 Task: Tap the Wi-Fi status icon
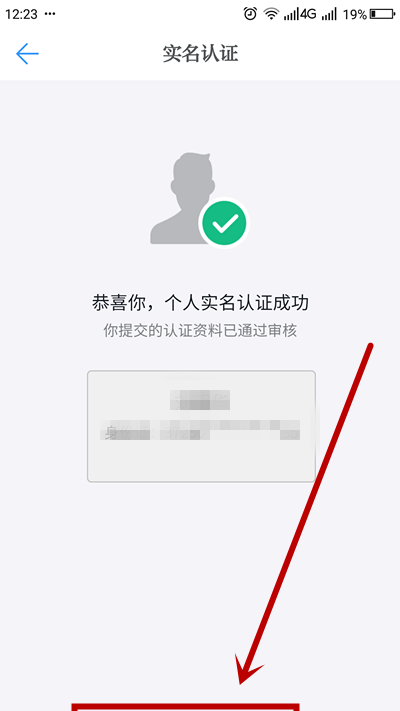[x=272, y=14]
